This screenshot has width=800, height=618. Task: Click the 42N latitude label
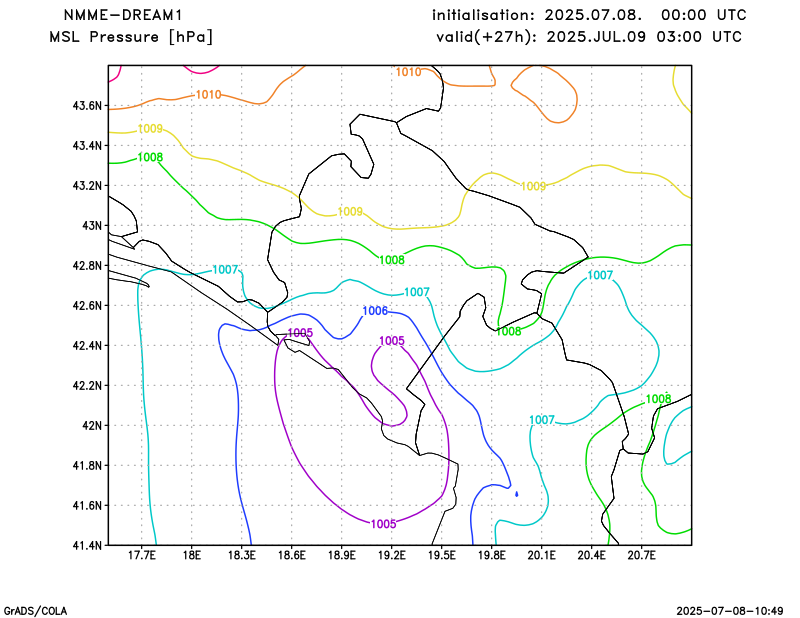[92, 425]
